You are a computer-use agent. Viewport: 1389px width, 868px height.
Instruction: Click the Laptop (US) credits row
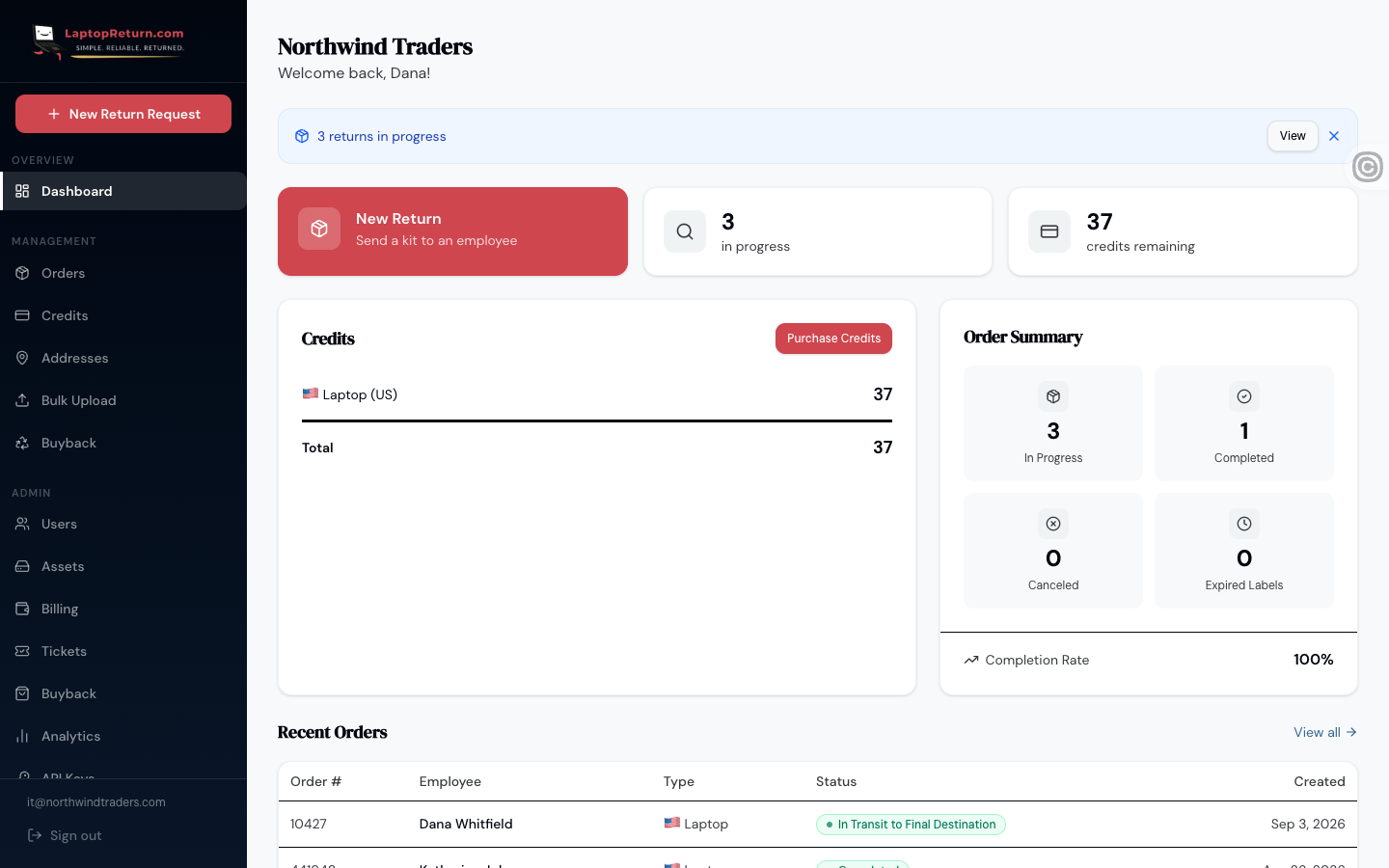pyautogui.click(x=597, y=394)
